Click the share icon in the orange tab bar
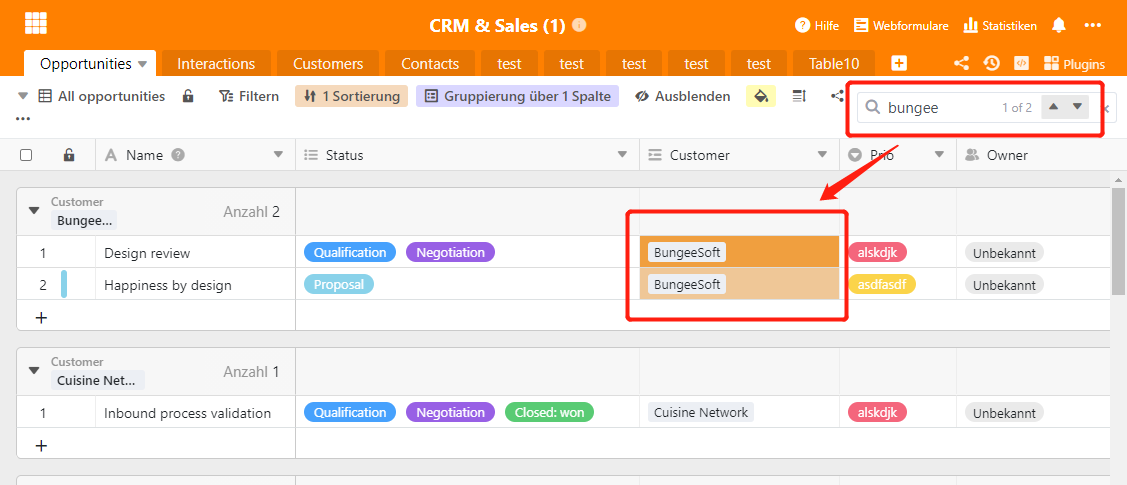This screenshot has width=1127, height=485. tap(961, 63)
